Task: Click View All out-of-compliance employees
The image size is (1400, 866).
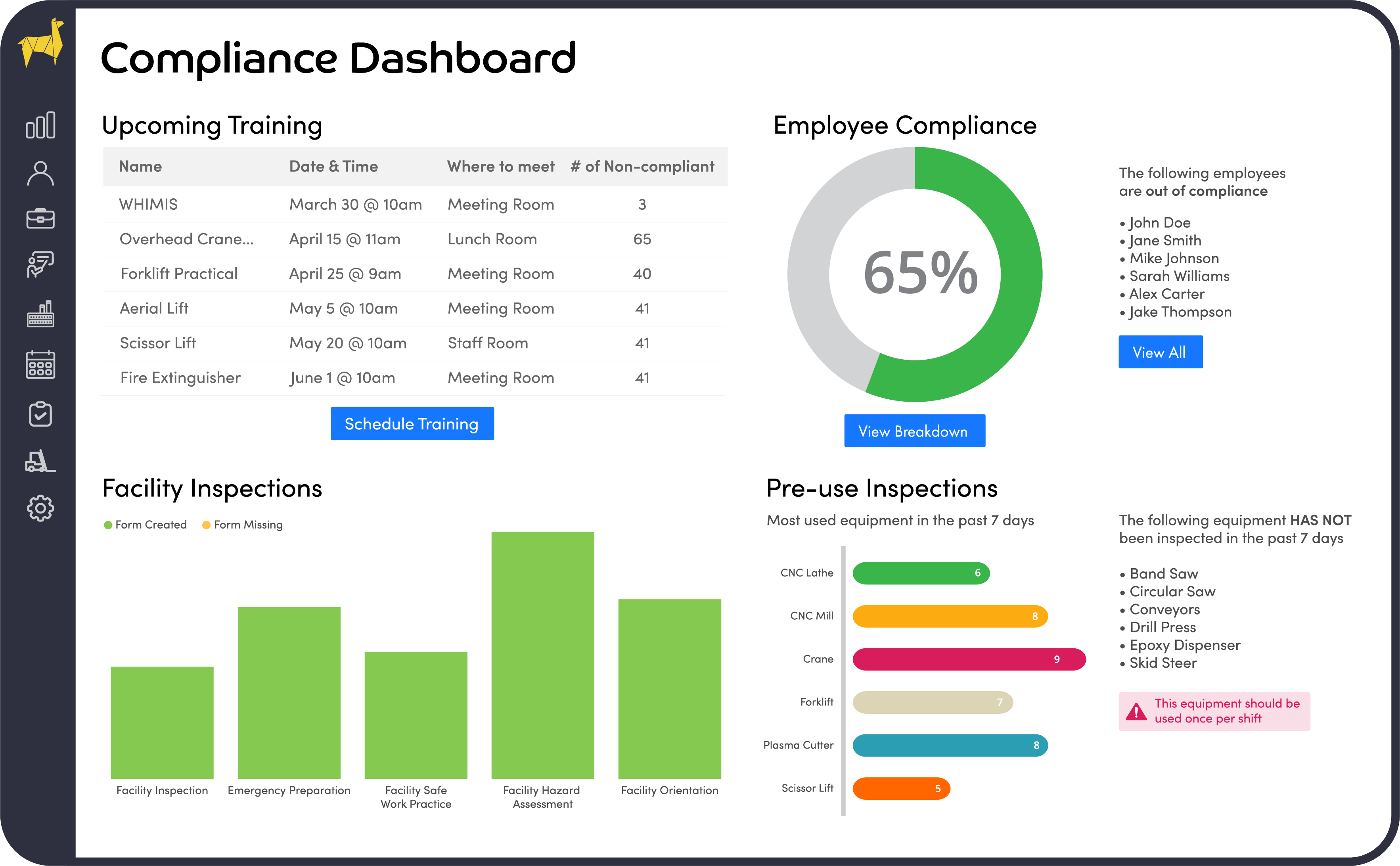Action: coord(1161,352)
